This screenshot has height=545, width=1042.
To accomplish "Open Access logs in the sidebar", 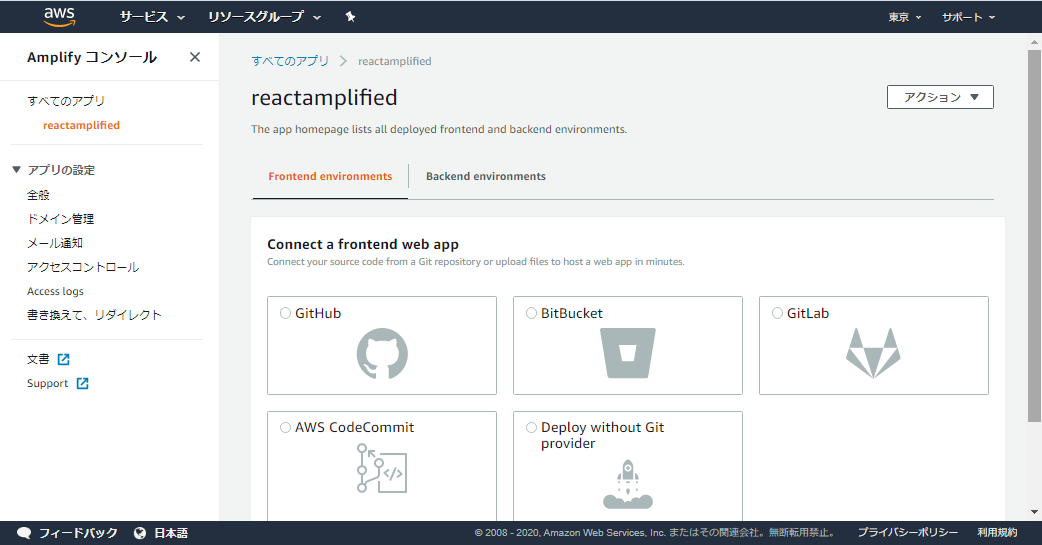I will 55,291.
